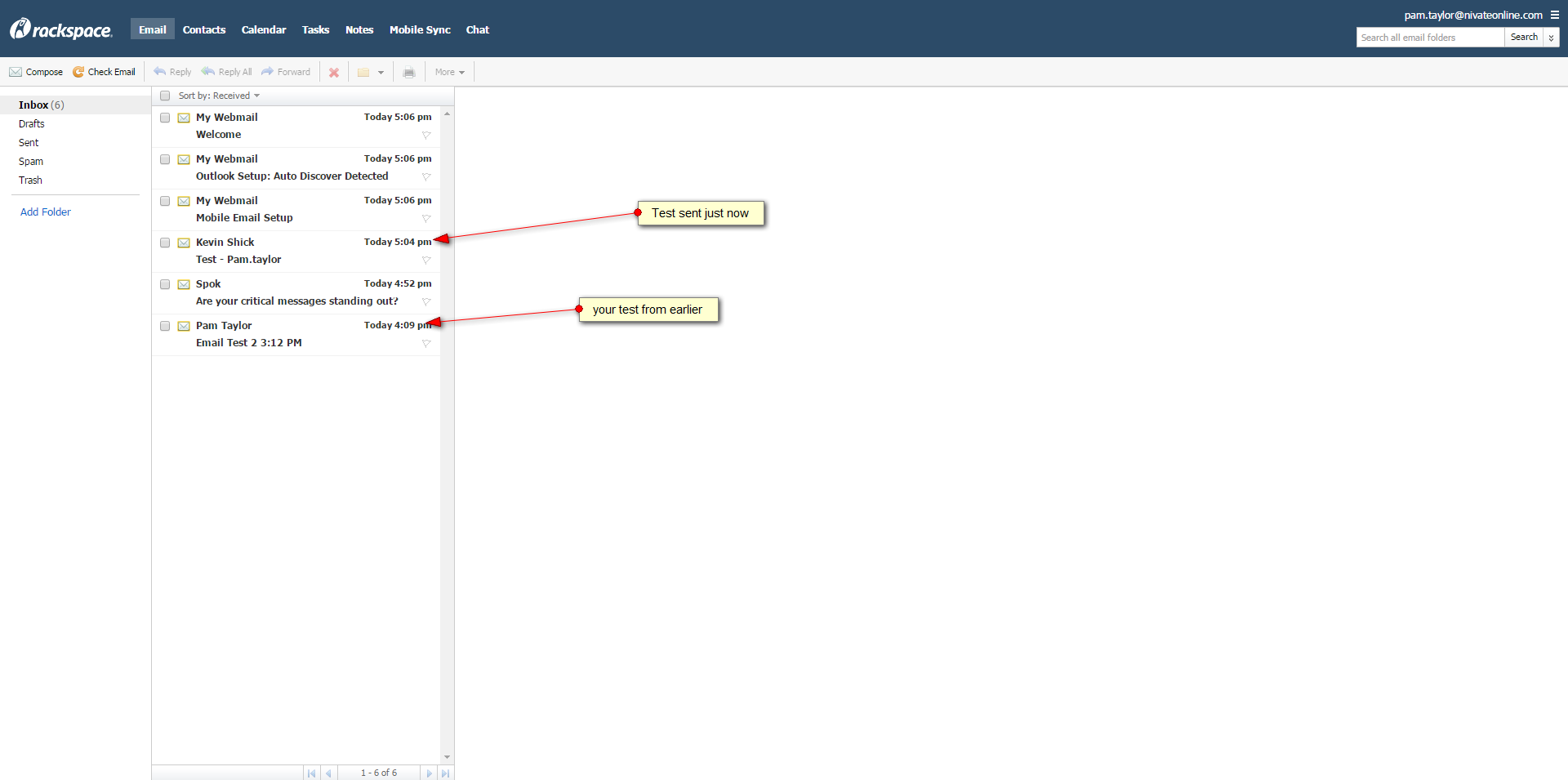Check the Spok message checkbox
This screenshot has height=780, width=1568.
pos(165,284)
